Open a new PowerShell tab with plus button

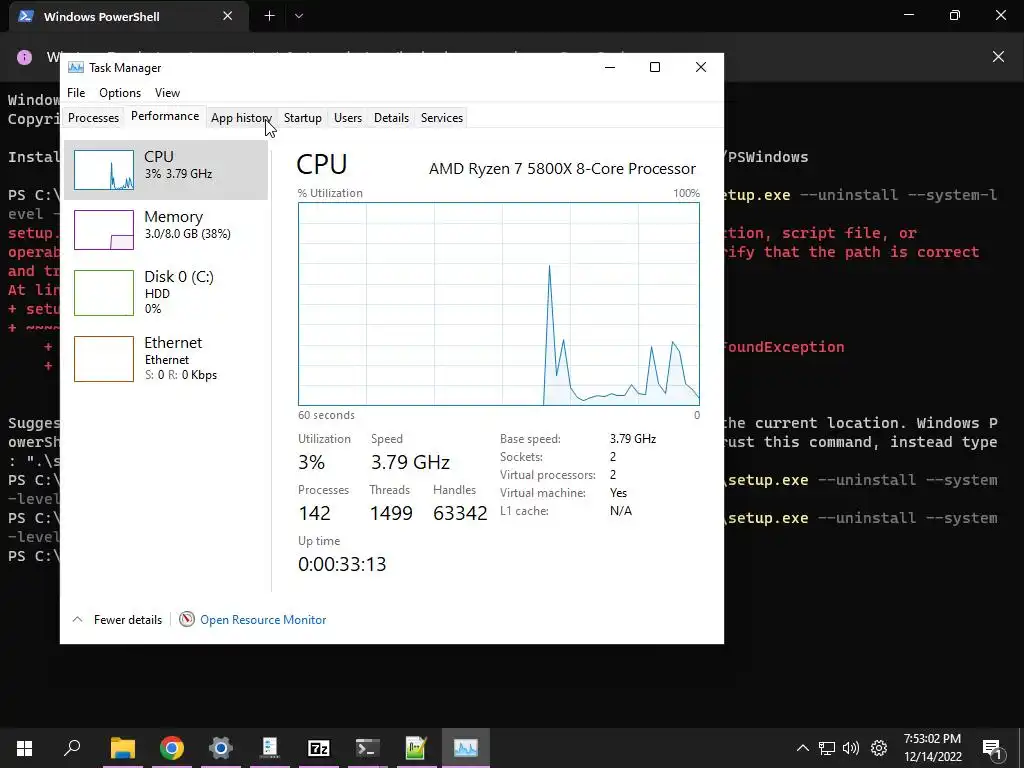(x=269, y=16)
